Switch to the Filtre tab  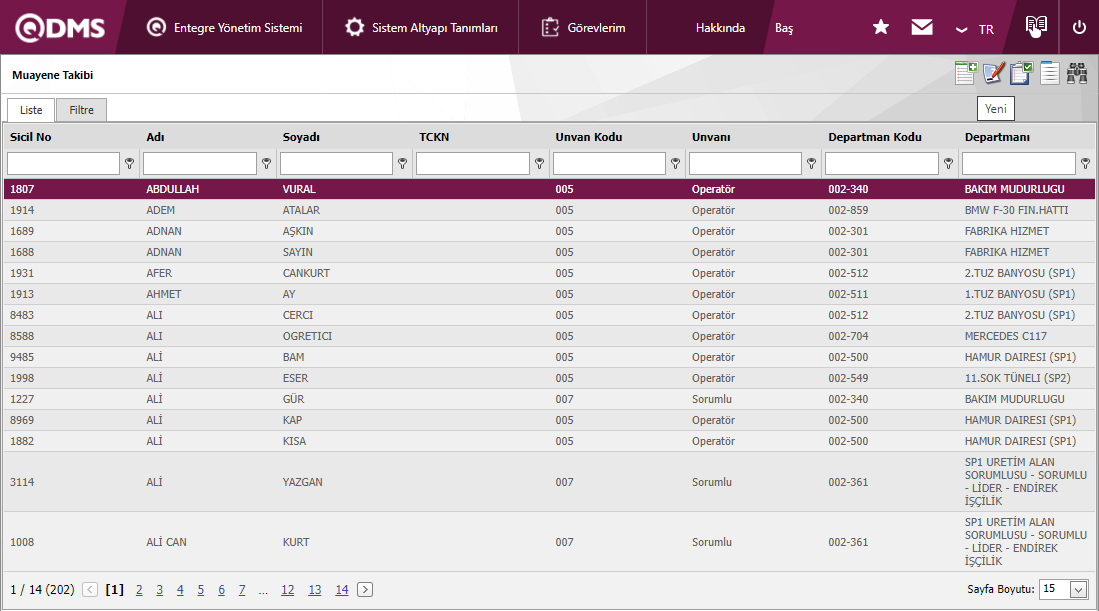coord(81,110)
